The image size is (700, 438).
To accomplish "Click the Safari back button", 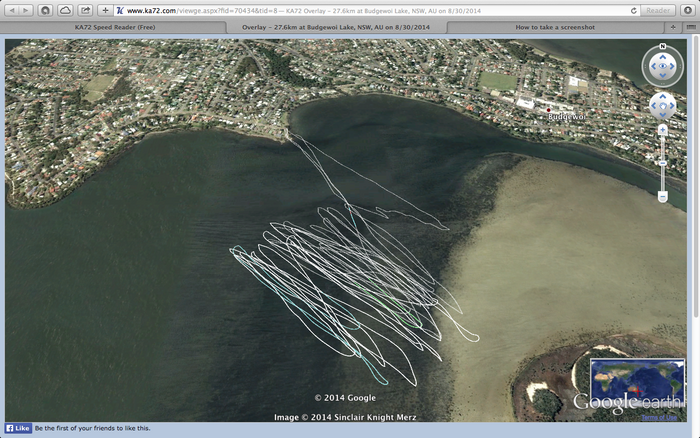I will point(12,10).
